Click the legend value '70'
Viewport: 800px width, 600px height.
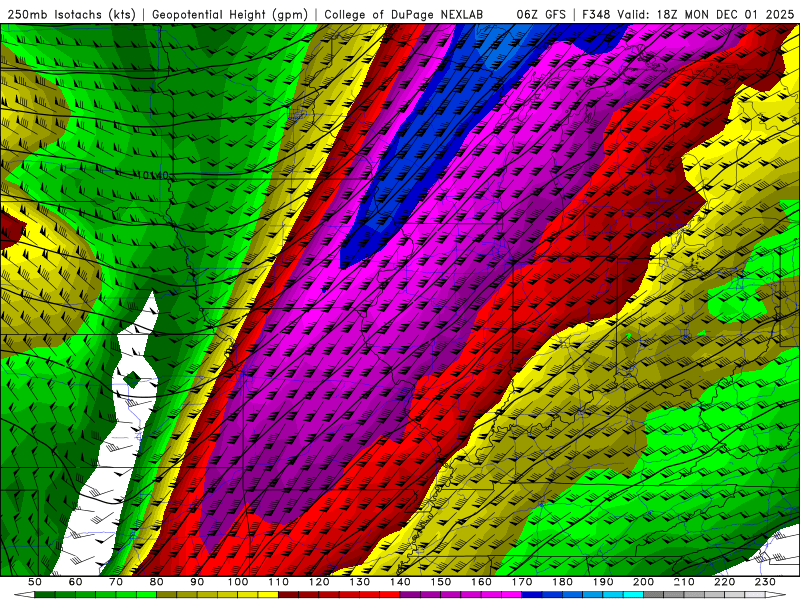[116, 582]
